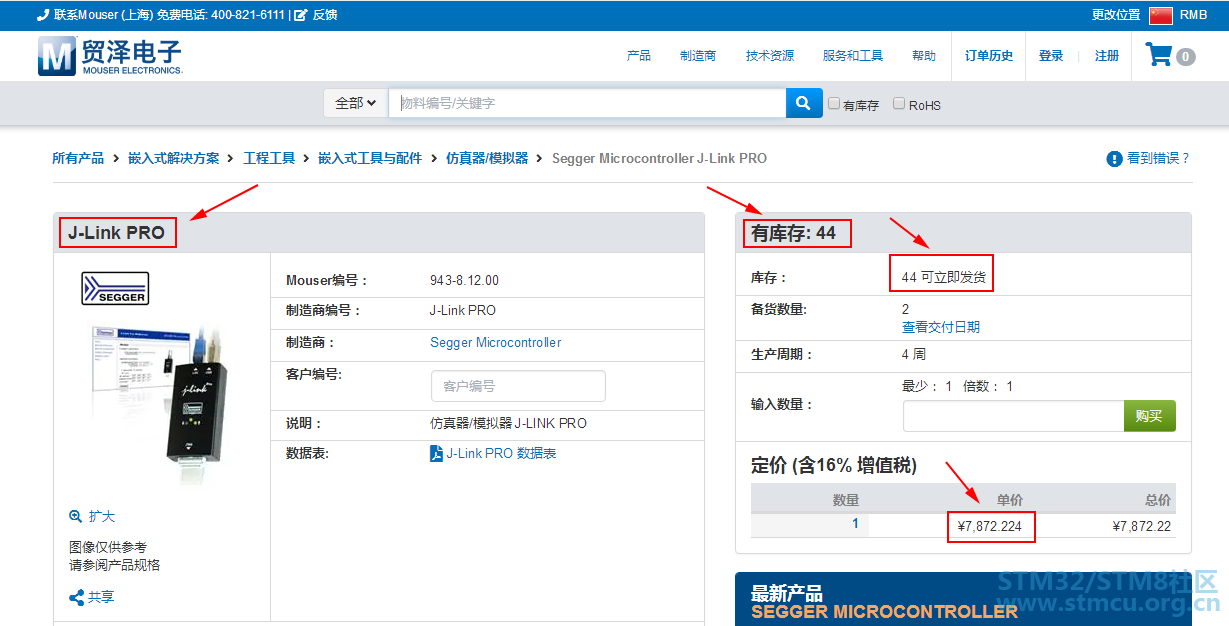Open the Segger Microcontroller manufacturer link

496,342
